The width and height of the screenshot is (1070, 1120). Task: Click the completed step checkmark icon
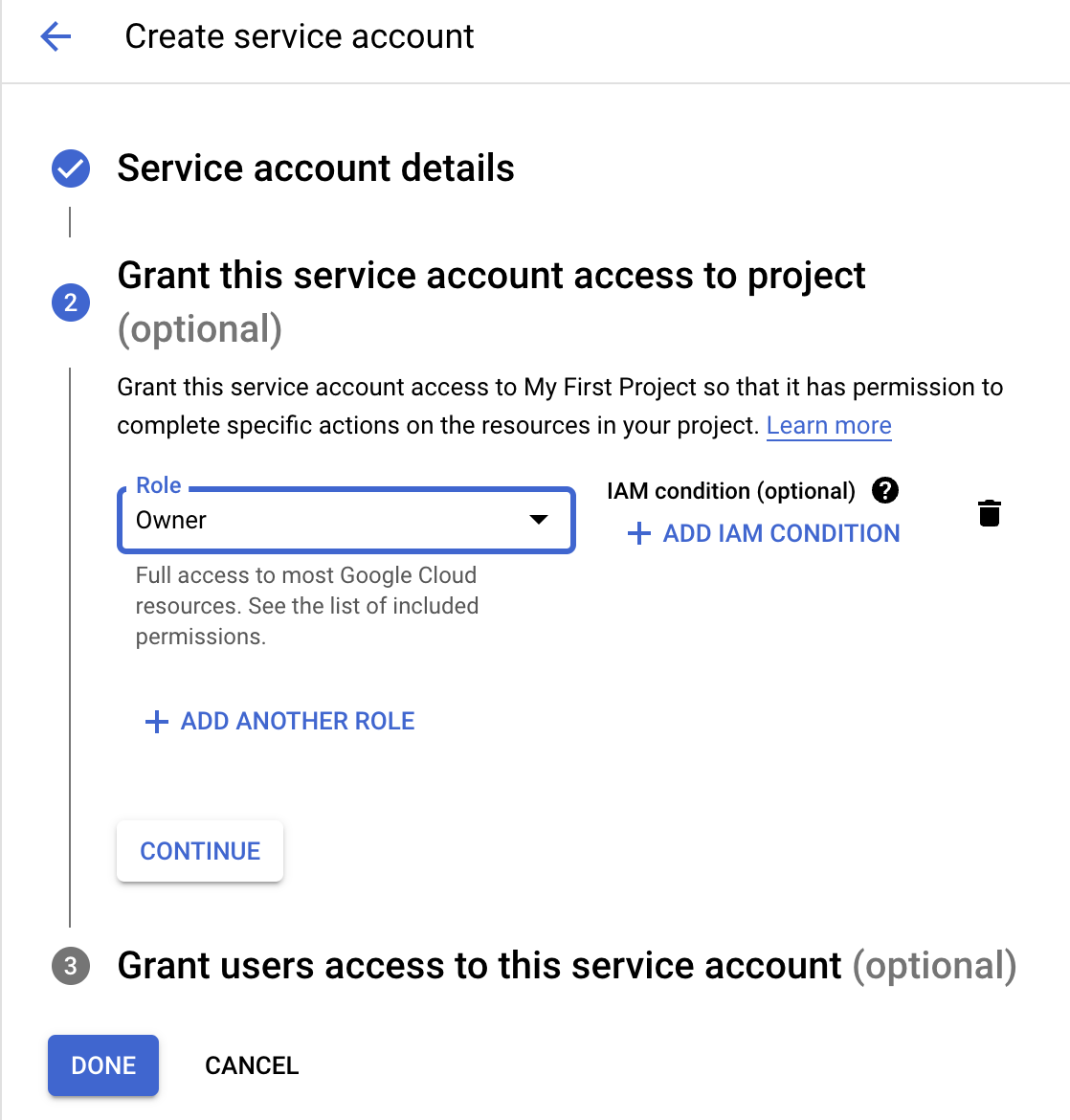71,168
